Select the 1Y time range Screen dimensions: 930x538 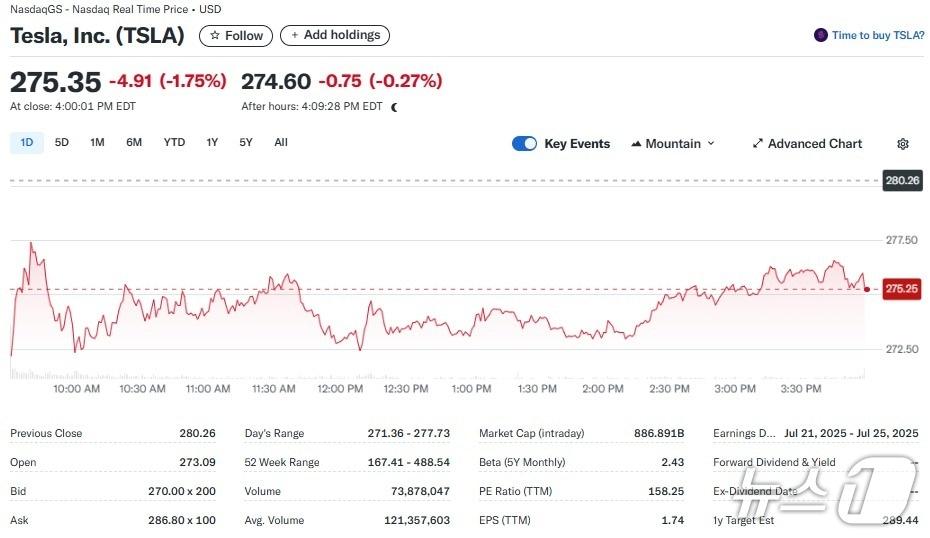(212, 143)
